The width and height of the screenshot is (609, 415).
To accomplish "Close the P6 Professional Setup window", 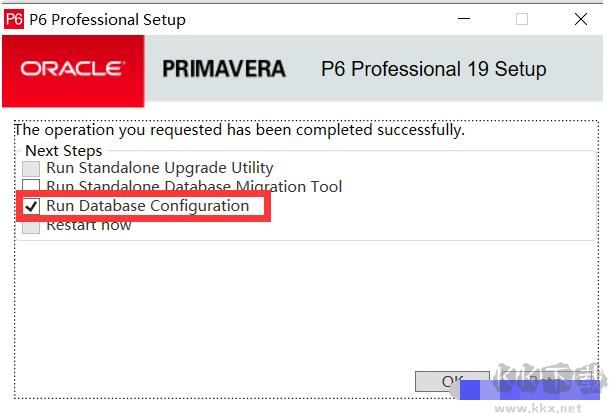I will coord(581,19).
